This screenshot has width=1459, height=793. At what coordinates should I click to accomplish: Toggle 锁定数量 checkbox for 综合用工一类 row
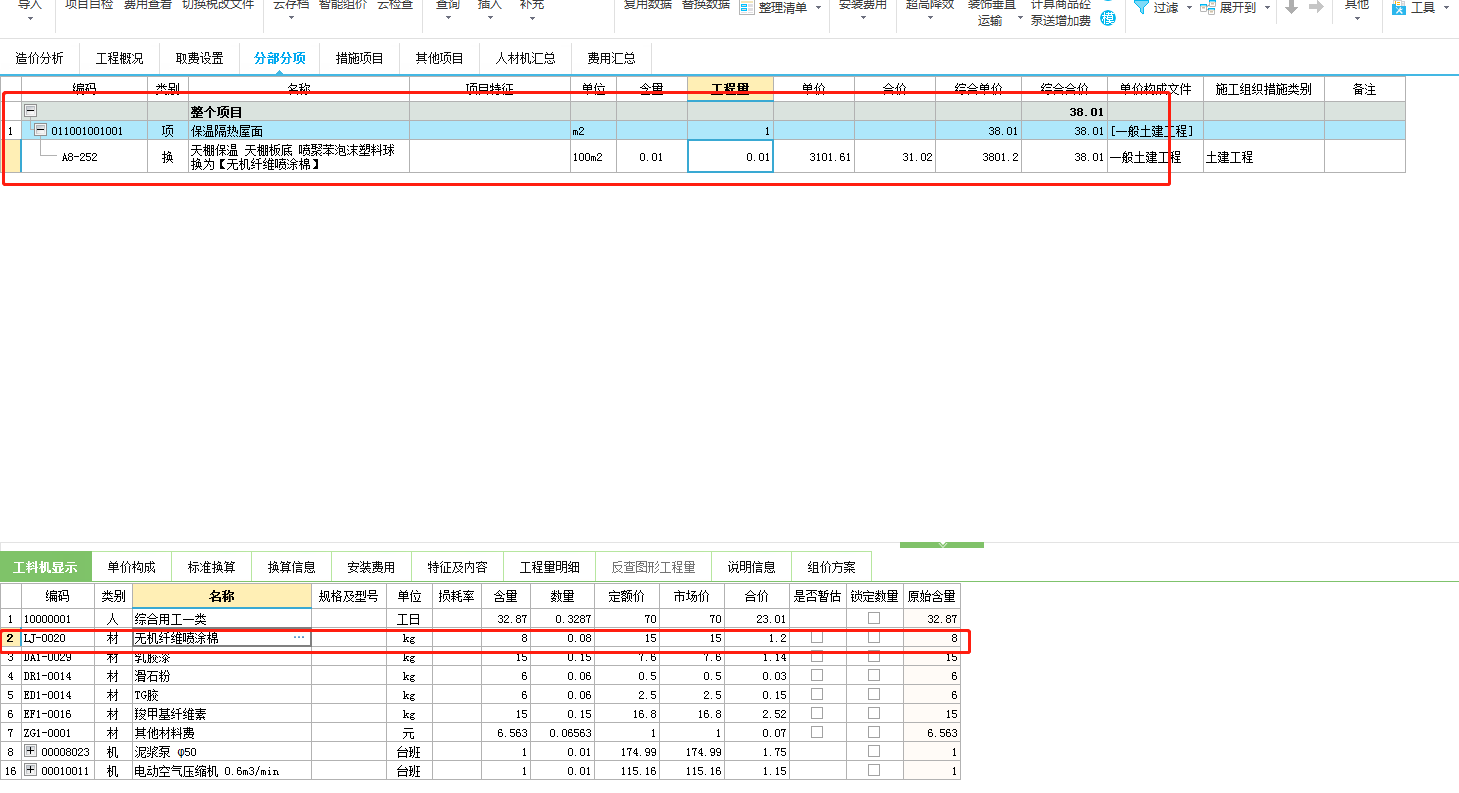874,618
